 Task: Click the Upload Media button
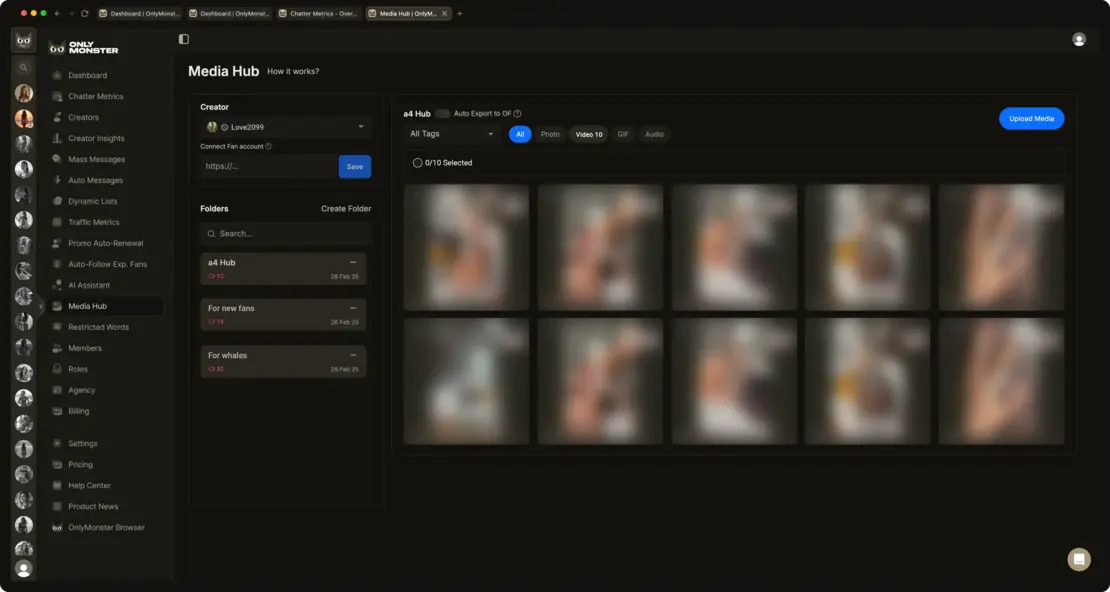1031,118
